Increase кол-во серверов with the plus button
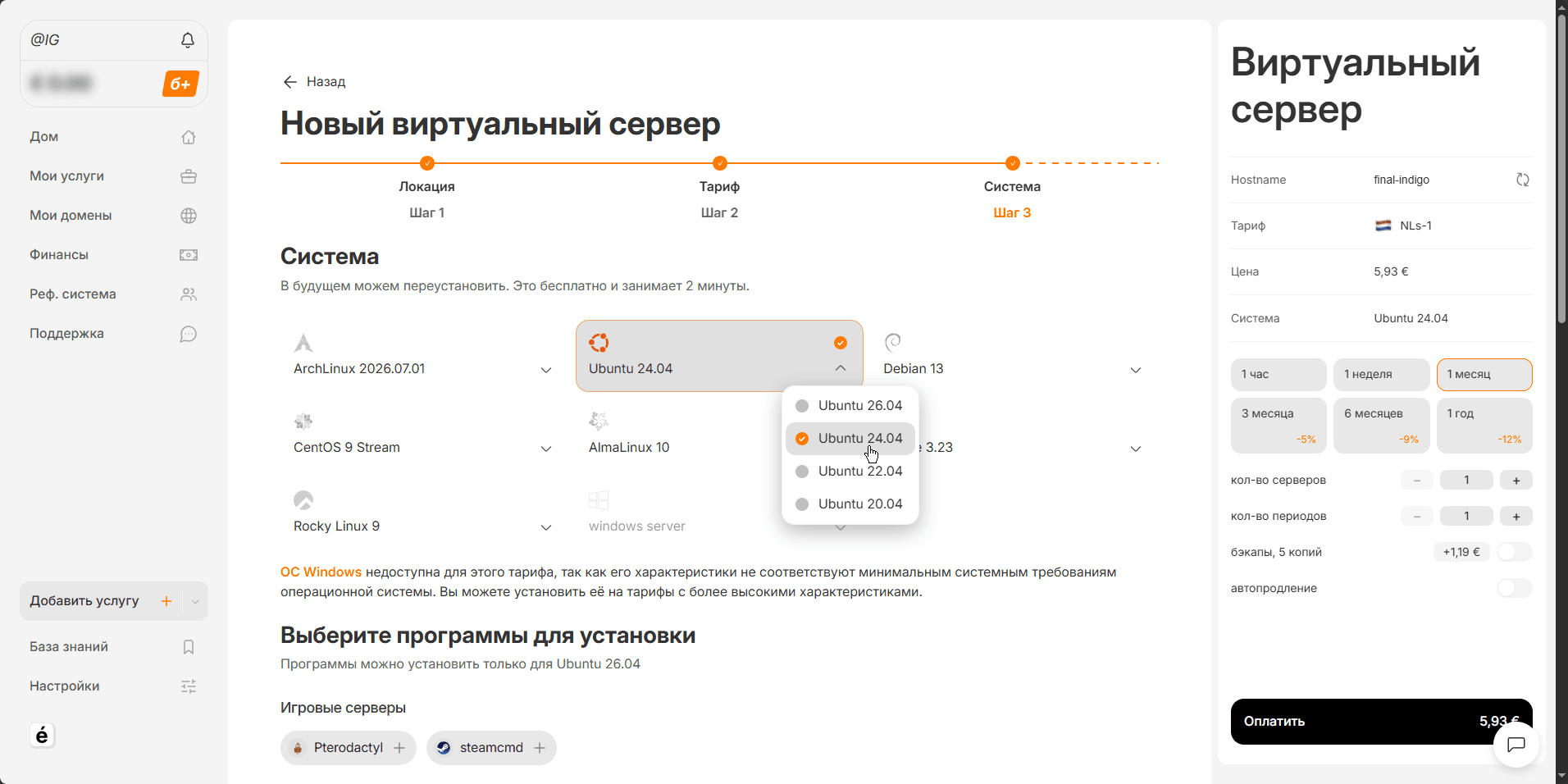Viewport: 1568px width, 784px height. 1516,481
